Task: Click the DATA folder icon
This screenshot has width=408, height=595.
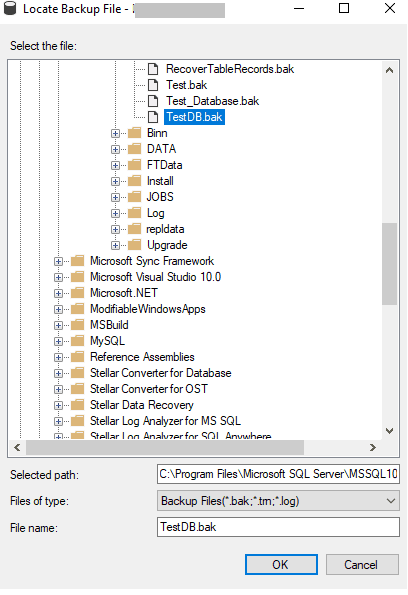Action: coord(134,149)
